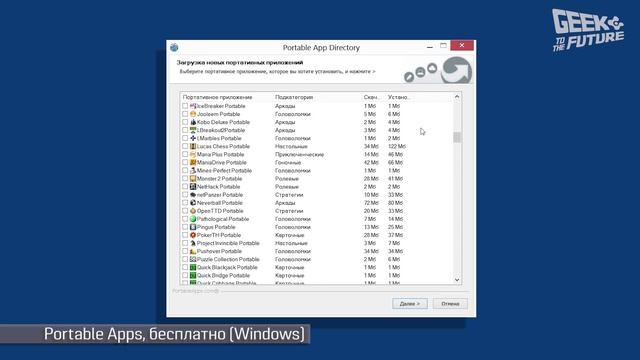The height and width of the screenshot is (360, 640).
Task: Click Карточные subcategory of Quick Blackjack
Action: point(289,268)
